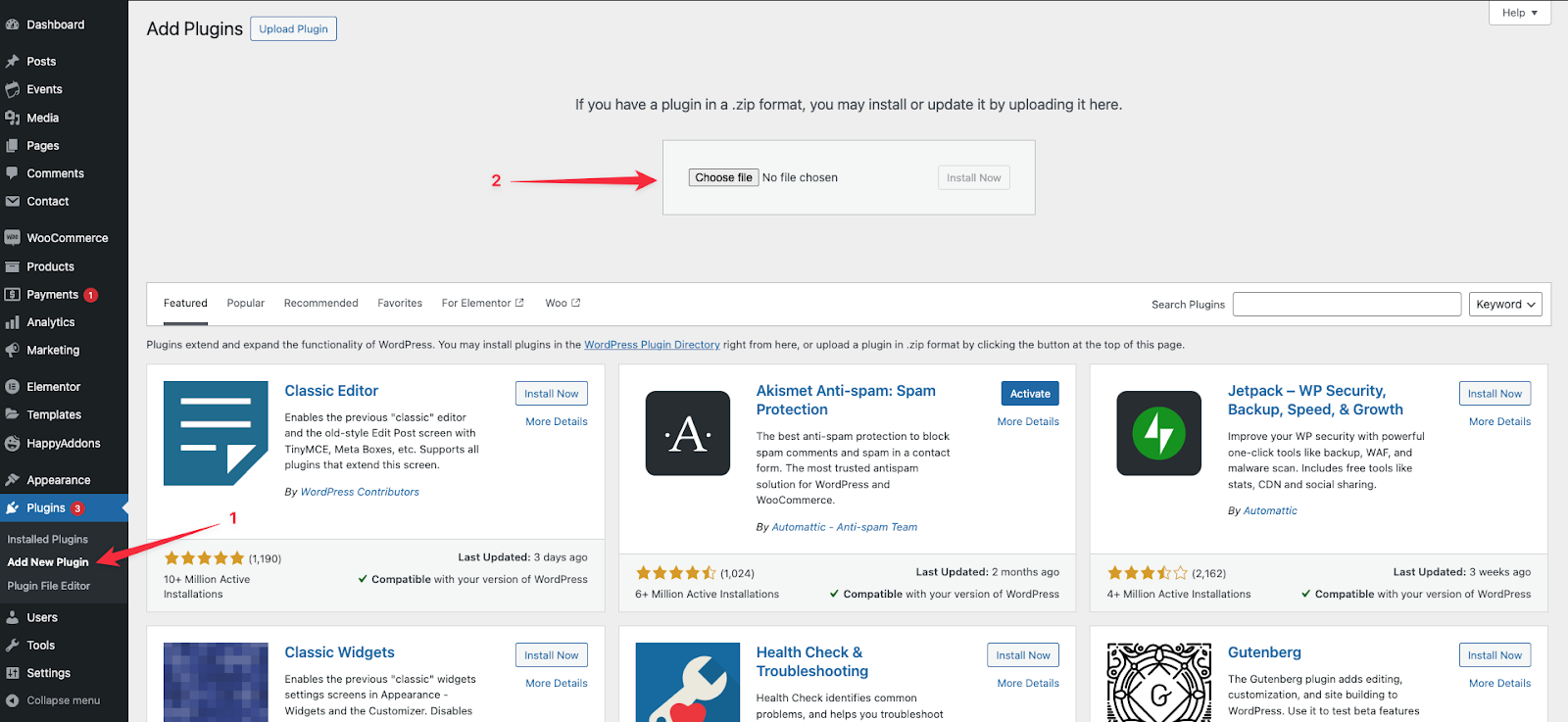Screen dimensions: 1568x722
Task: Focus the Search Plugins input field
Action: coord(1347,305)
